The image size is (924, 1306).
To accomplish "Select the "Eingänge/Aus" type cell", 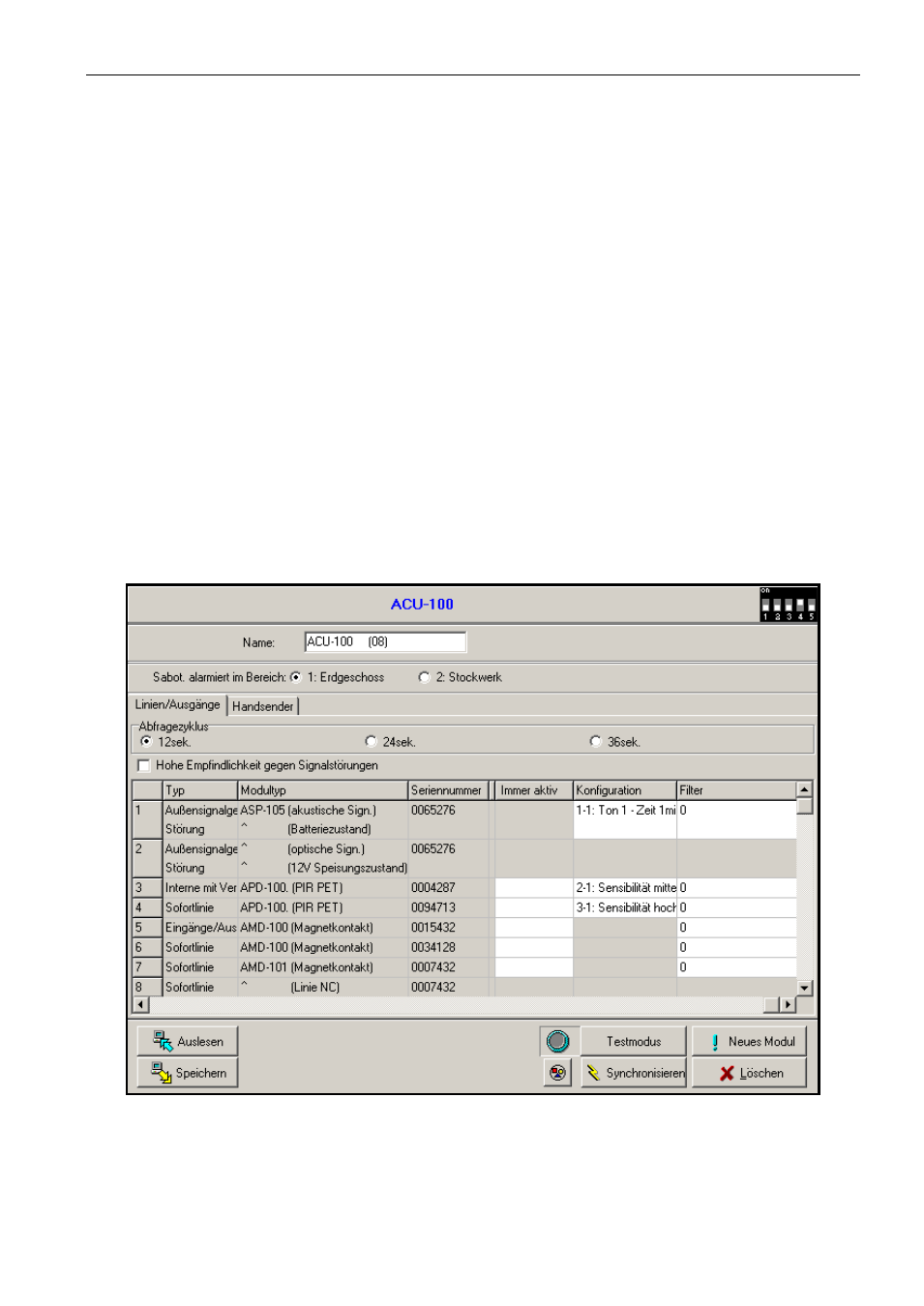I will coord(200,928).
